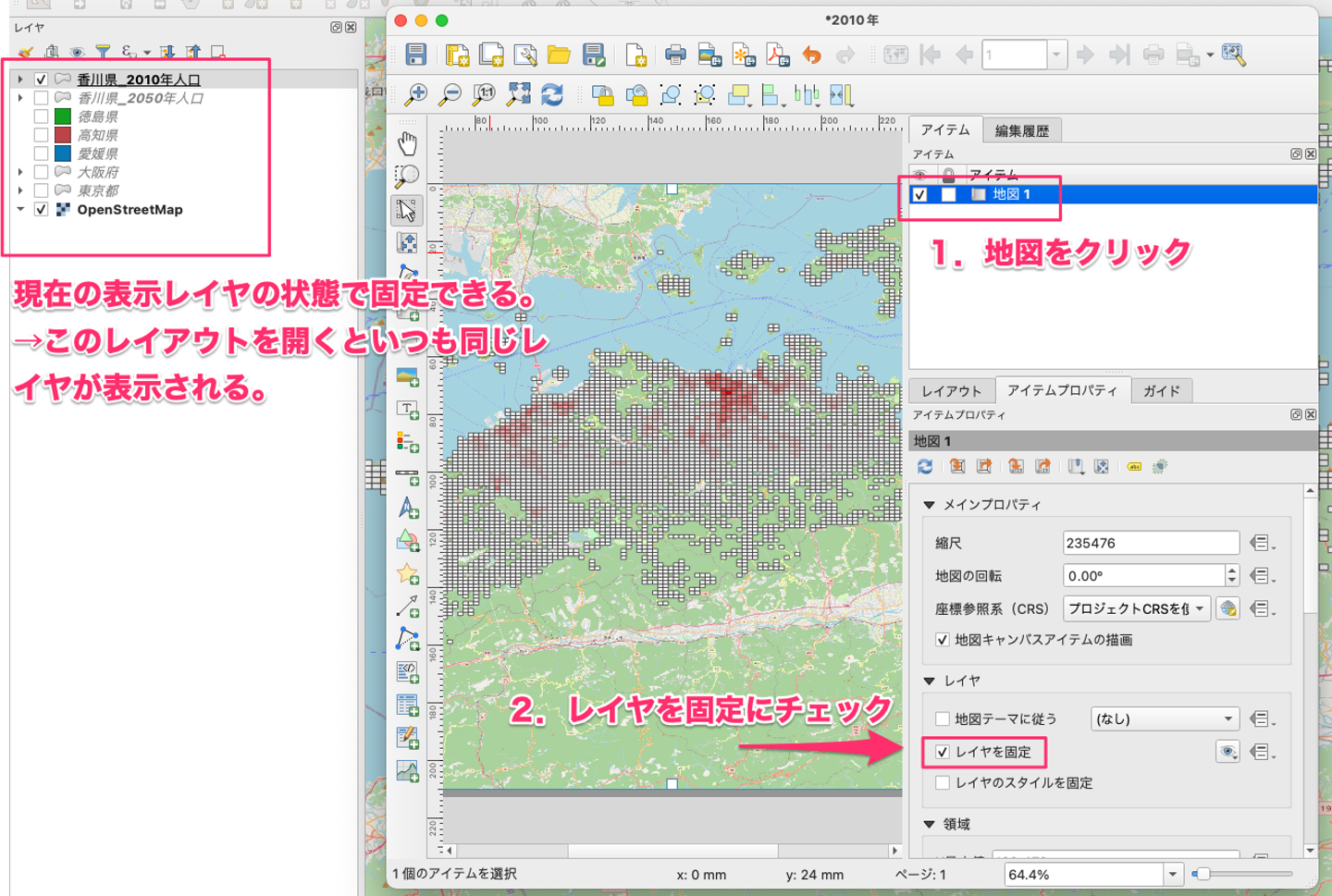Toggle visibility checkbox for 地図 1 item

point(919,194)
